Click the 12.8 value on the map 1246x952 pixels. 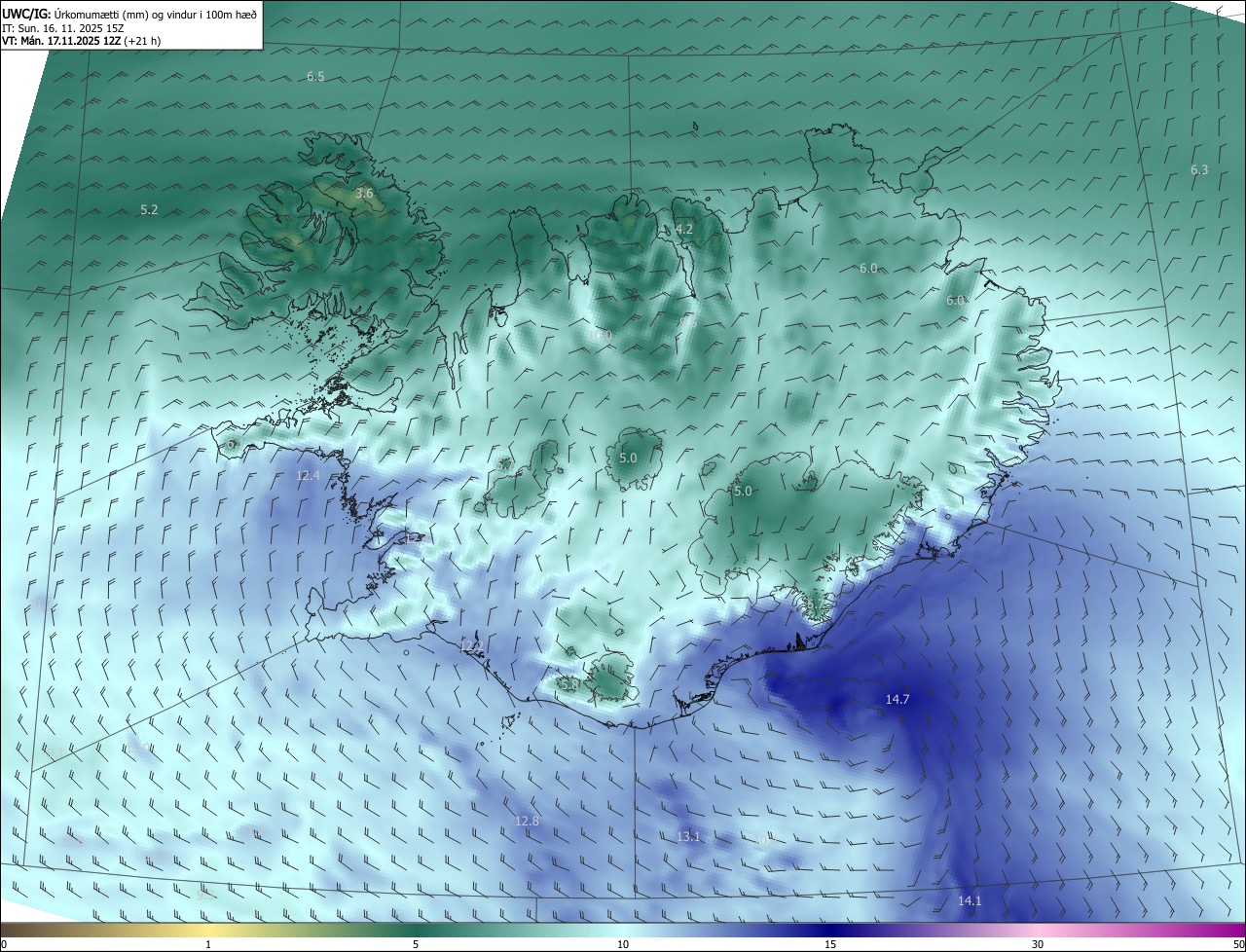click(527, 822)
